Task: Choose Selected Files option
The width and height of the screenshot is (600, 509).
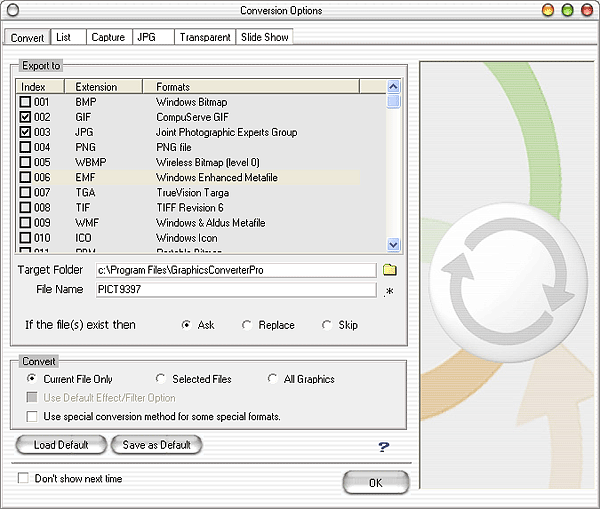Action: (161, 378)
